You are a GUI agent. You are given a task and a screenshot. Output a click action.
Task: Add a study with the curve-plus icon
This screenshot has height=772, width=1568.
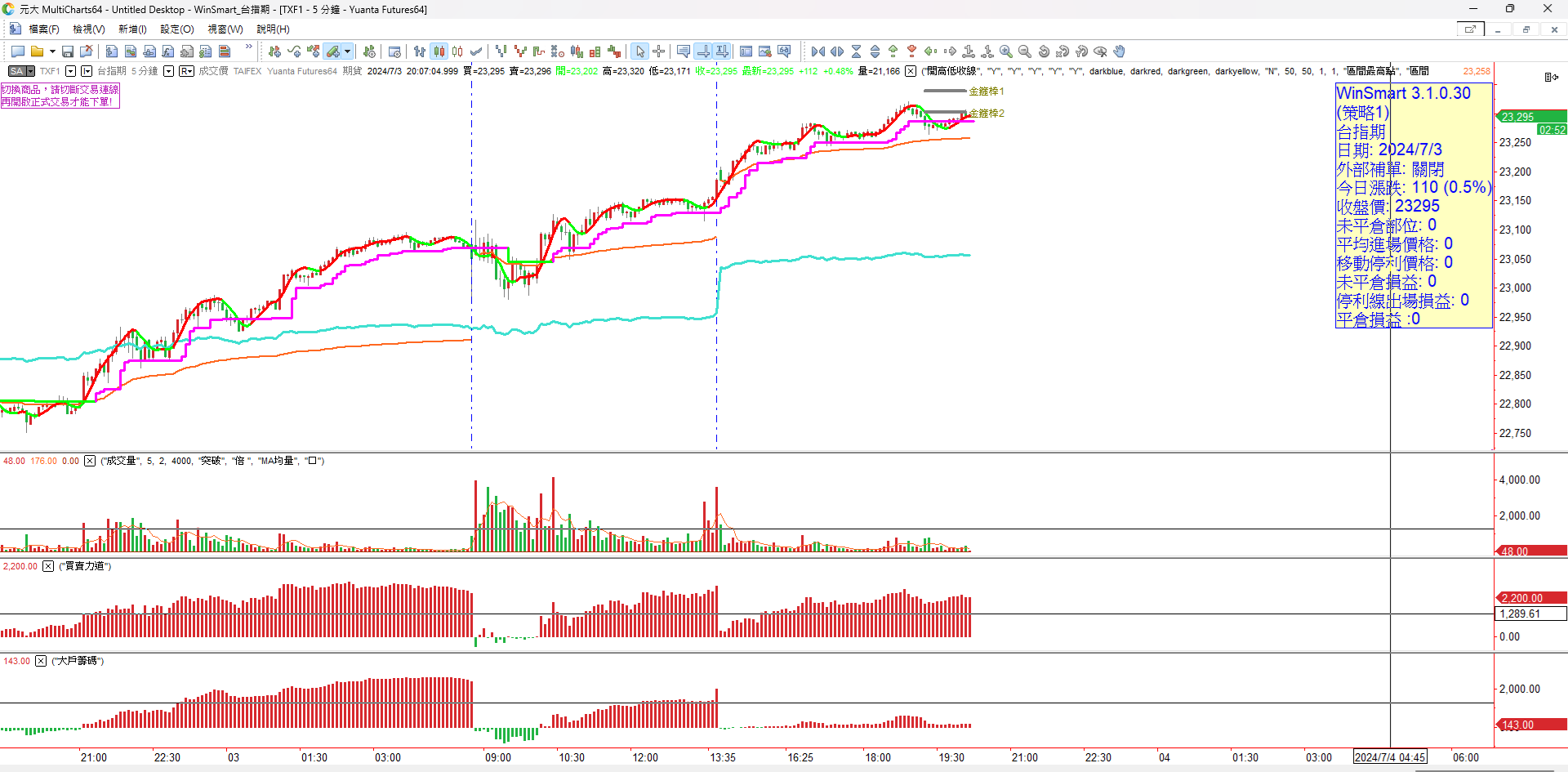pyautogui.click(x=294, y=51)
